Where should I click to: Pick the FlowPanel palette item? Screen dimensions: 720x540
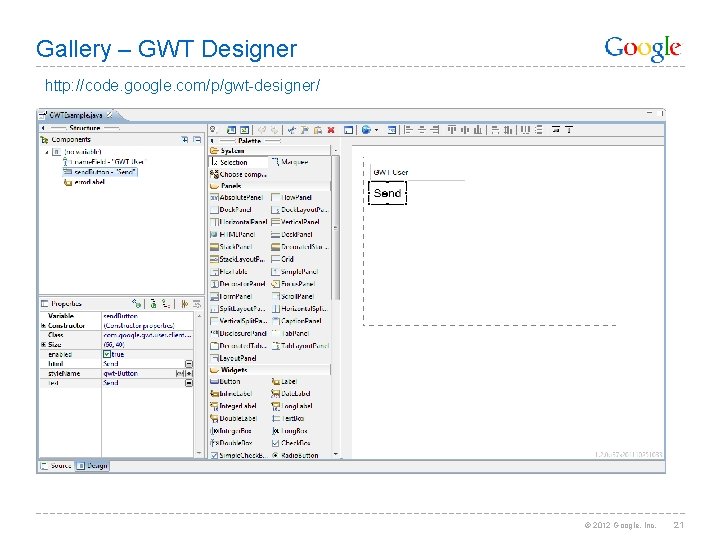[292, 197]
